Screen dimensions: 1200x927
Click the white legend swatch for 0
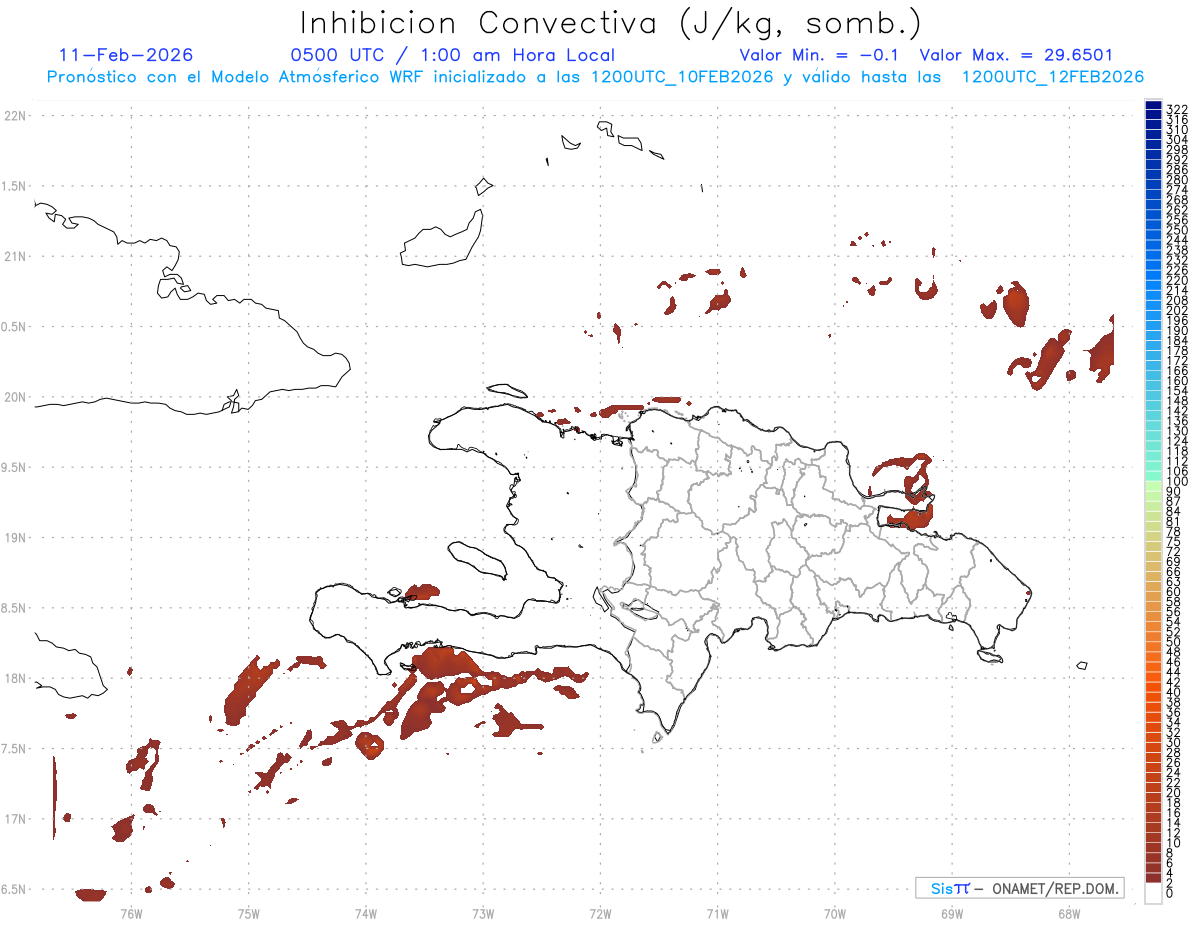click(x=1153, y=895)
